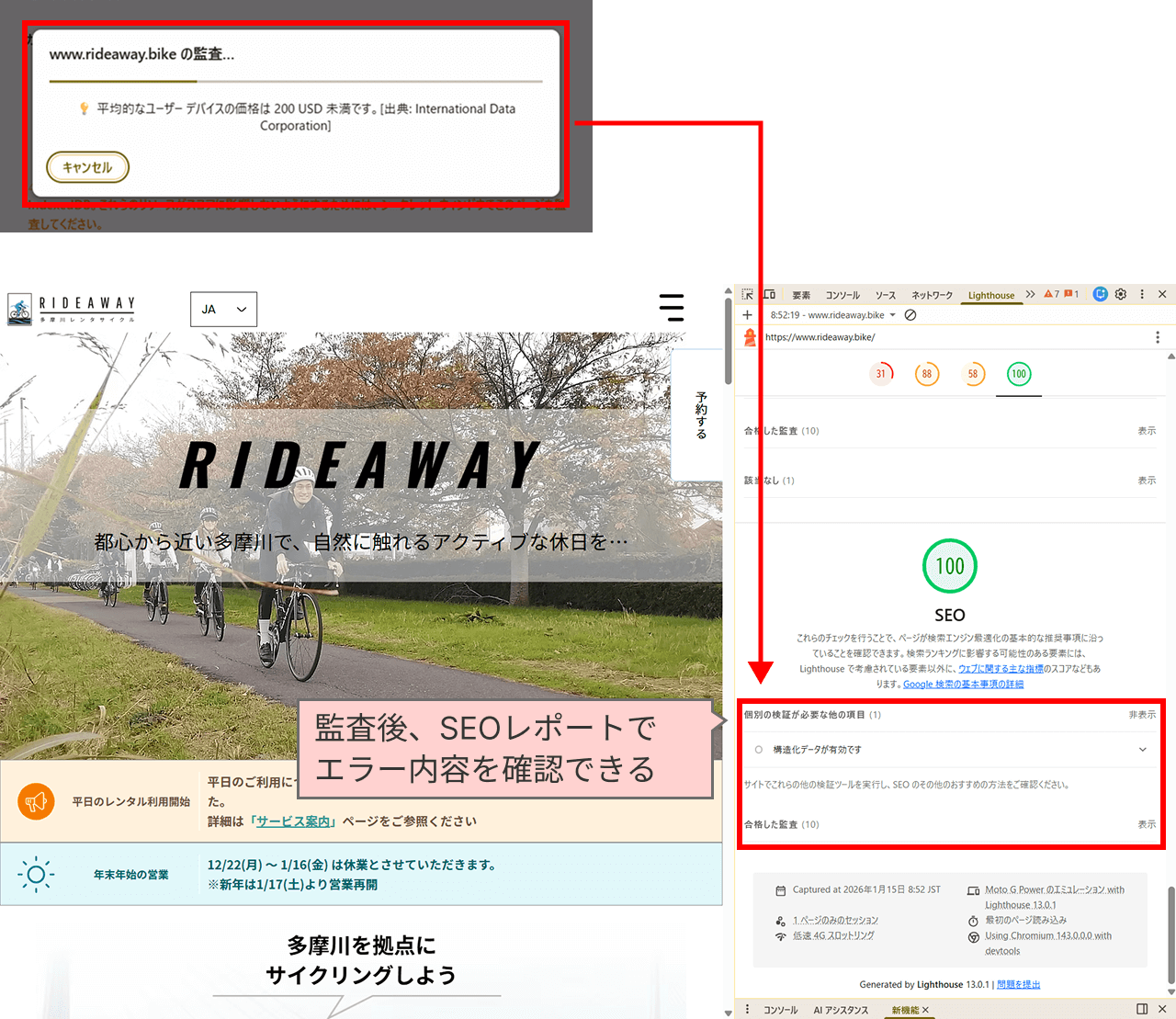Jump to the performance score gauge showing 31
Image resolution: width=1176 pixels, height=1019 pixels.
(x=881, y=374)
